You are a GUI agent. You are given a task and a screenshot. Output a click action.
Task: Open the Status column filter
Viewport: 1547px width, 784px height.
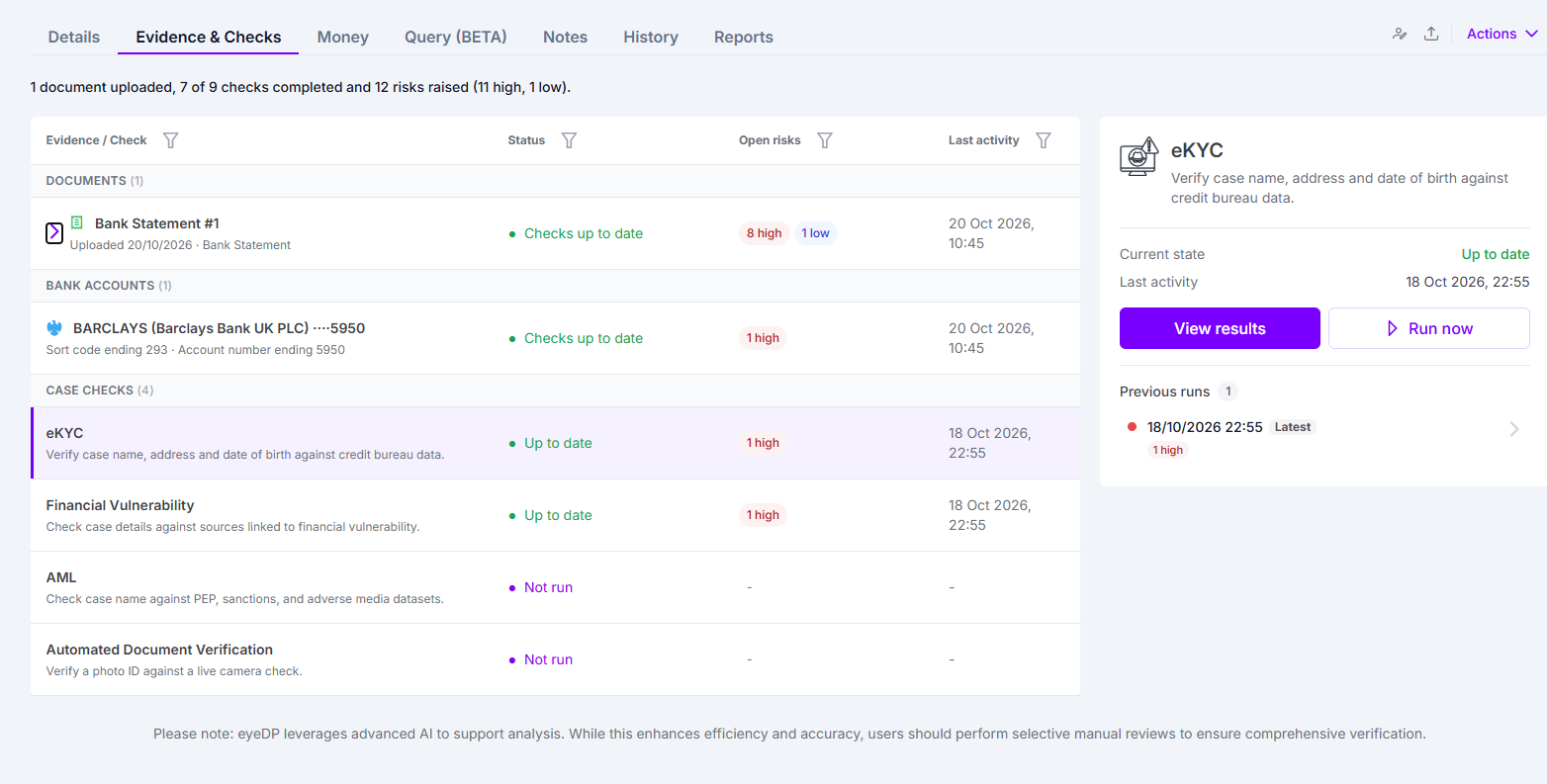[569, 140]
